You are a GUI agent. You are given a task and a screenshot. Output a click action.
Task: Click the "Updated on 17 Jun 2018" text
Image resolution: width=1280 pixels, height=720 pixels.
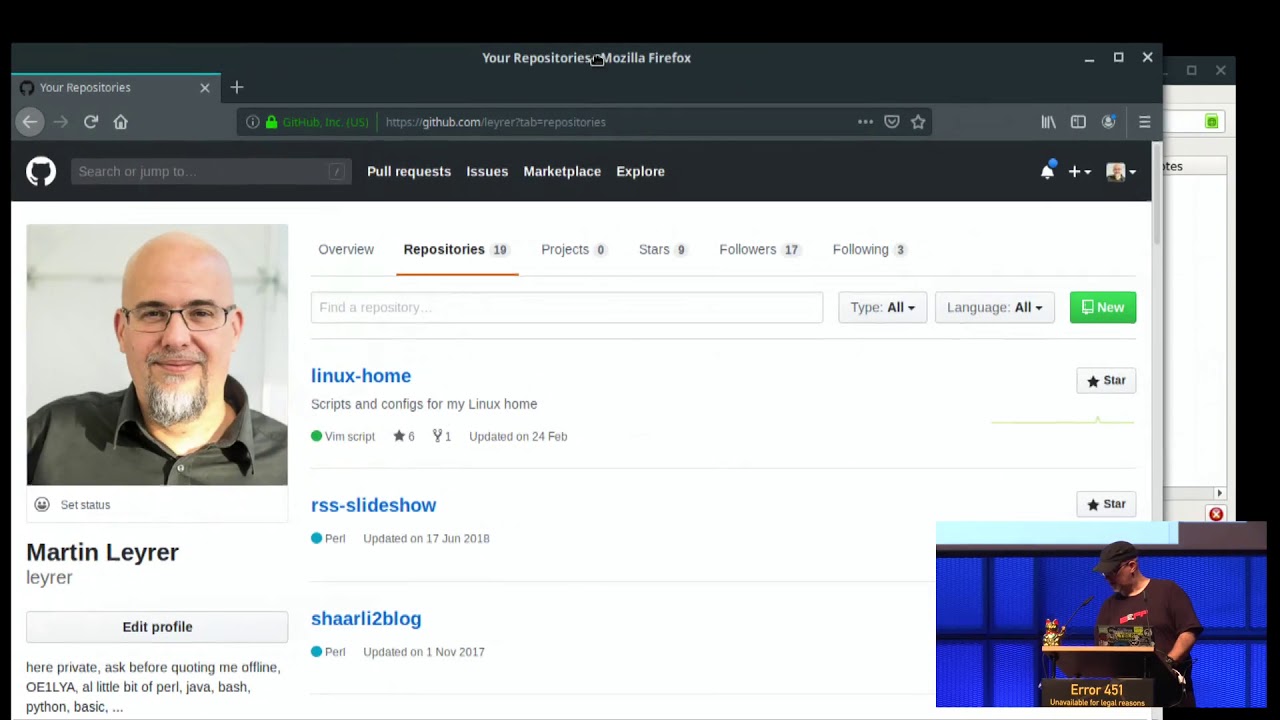point(426,538)
